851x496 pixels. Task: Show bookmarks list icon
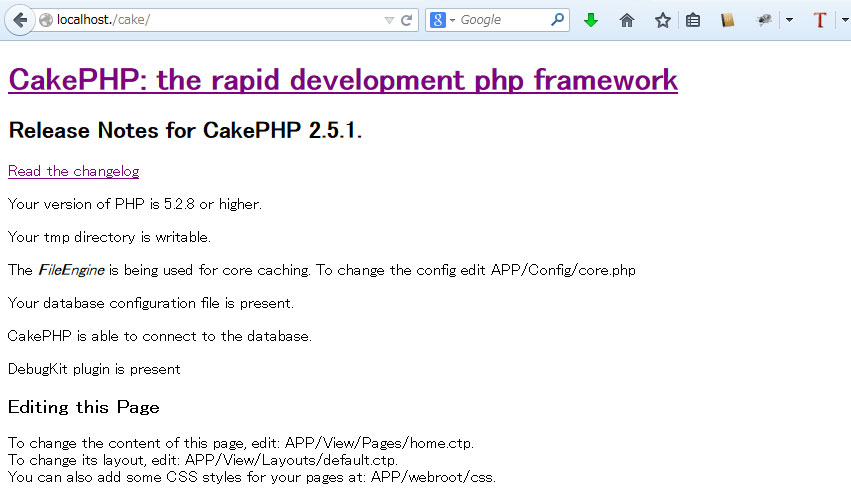pyautogui.click(x=693, y=21)
